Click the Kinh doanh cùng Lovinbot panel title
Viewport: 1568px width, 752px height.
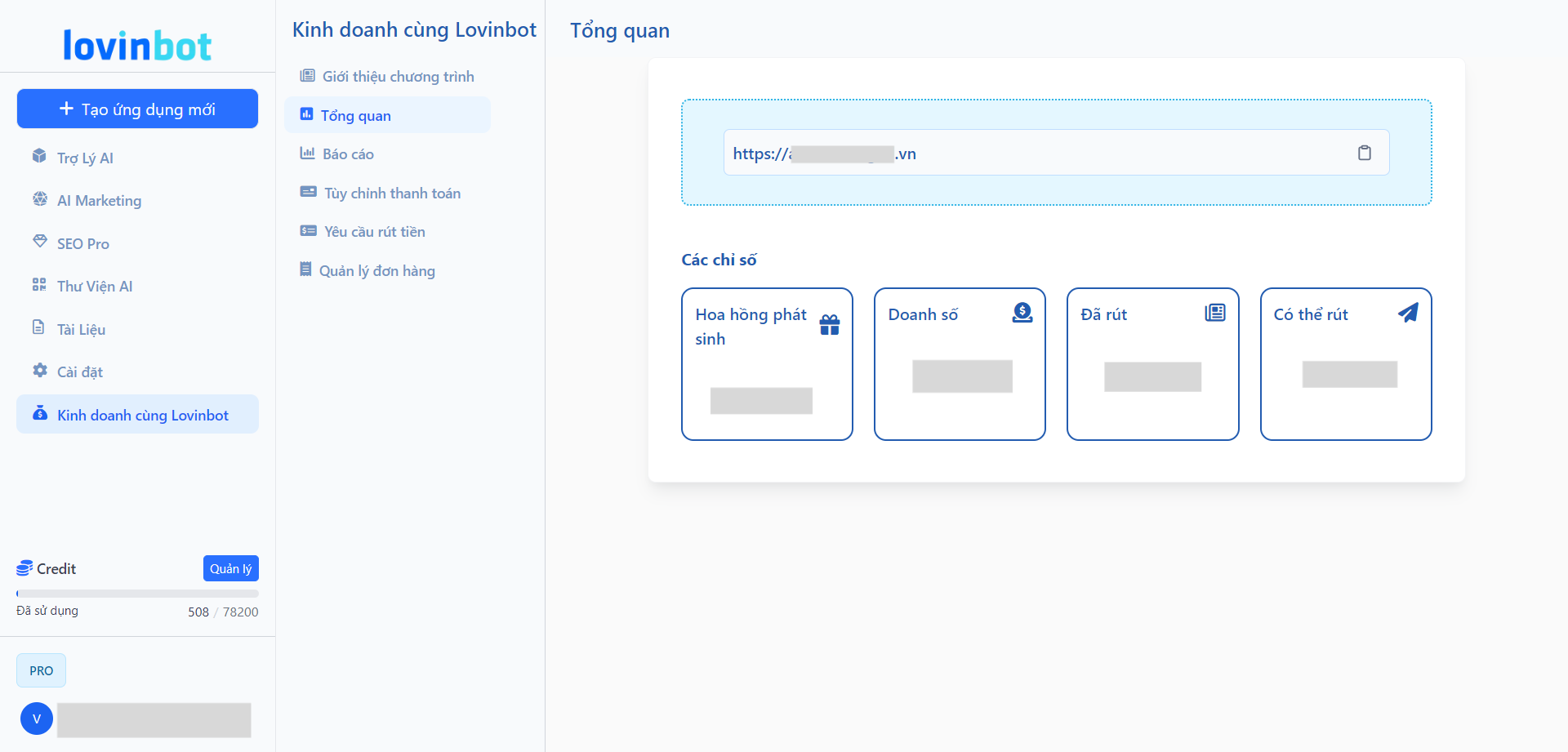(414, 30)
